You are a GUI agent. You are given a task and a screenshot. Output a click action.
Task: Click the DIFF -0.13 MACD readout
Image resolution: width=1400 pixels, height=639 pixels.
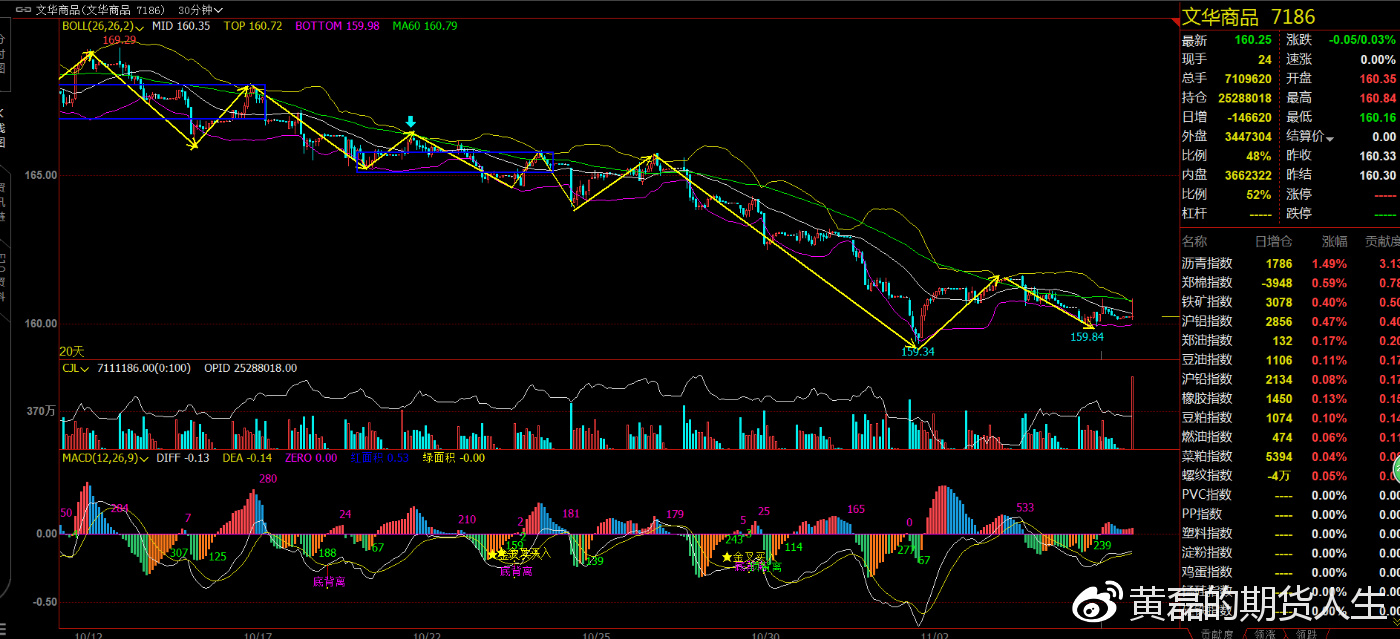click(184, 458)
